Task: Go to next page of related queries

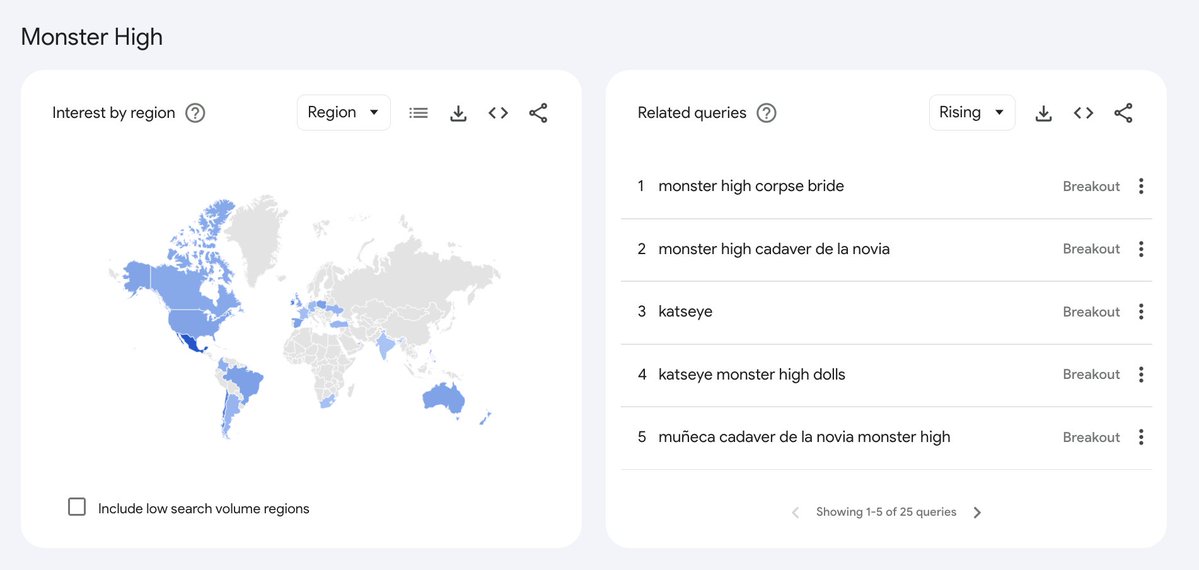Action: click(977, 513)
